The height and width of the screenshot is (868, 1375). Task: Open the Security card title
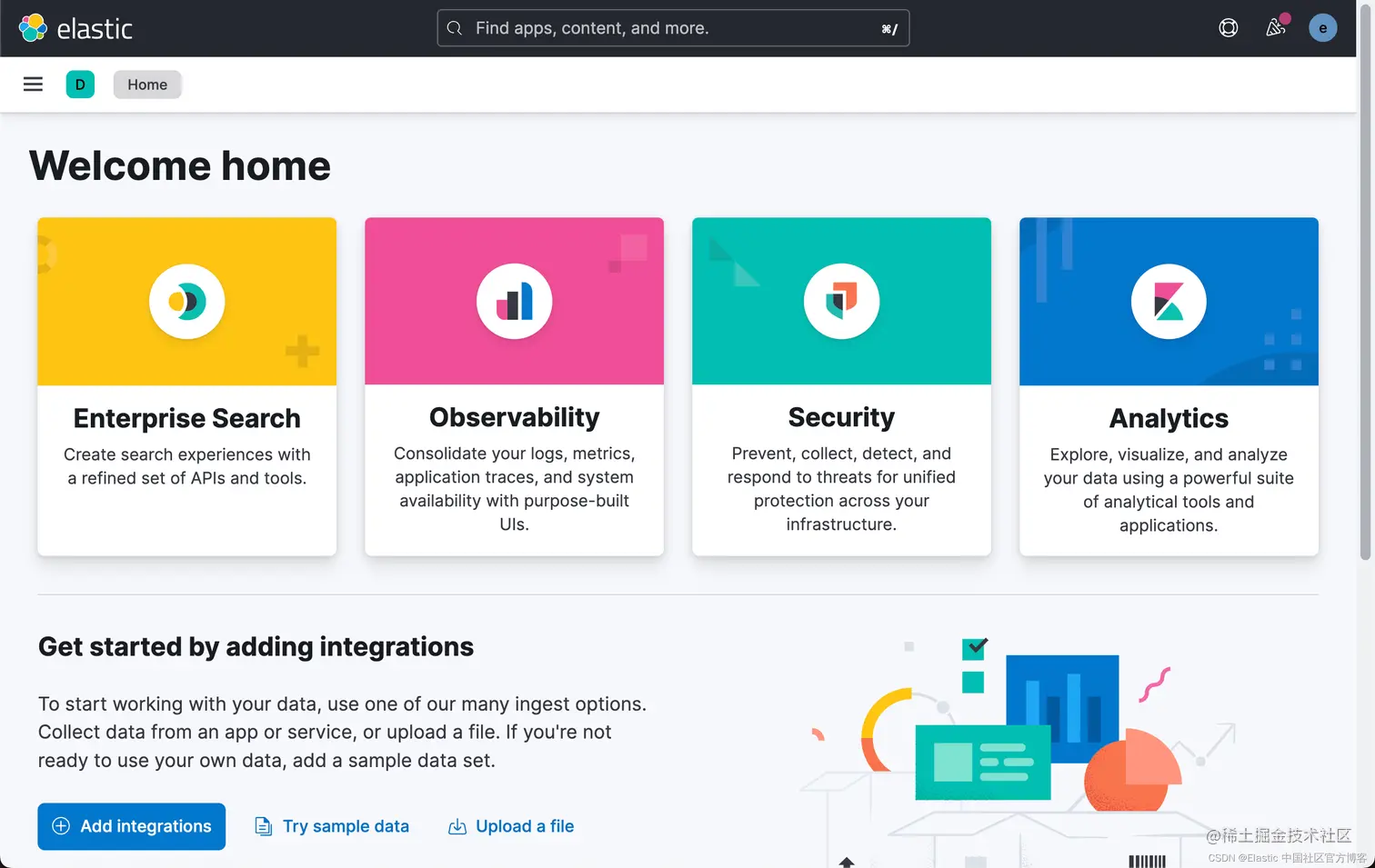coord(842,417)
